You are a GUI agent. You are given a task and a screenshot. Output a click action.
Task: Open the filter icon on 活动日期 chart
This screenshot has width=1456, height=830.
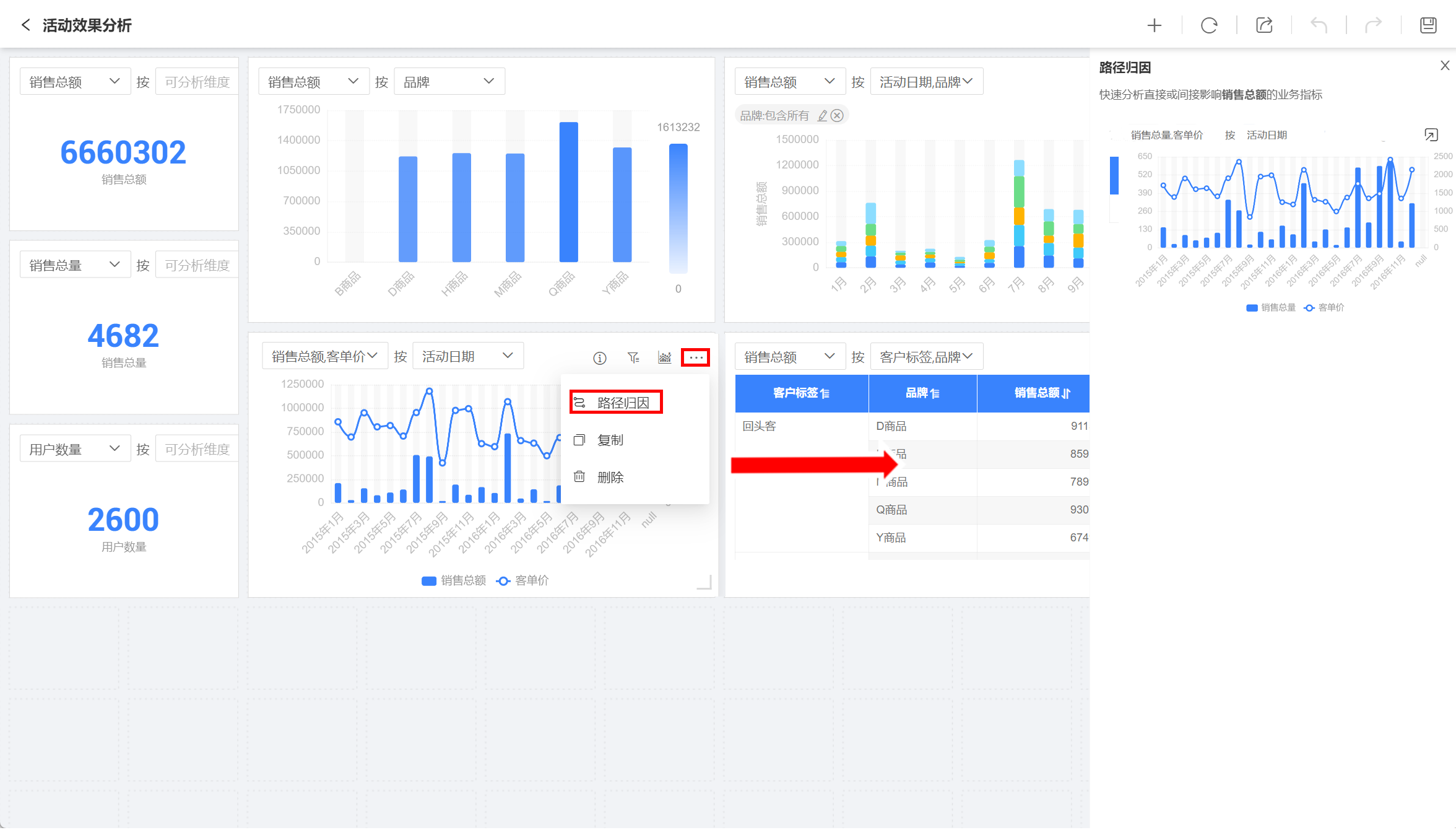[633, 358]
